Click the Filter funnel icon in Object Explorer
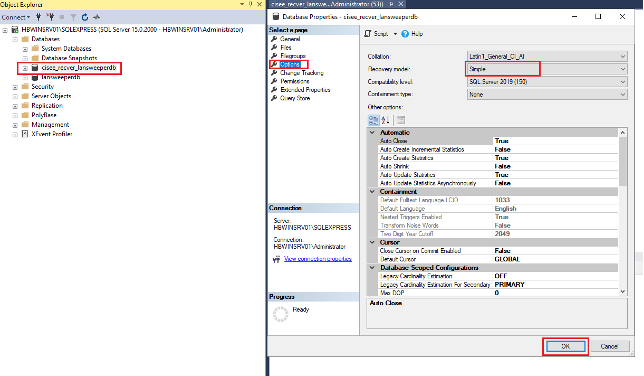Viewport: 644px width, 376px height. pos(73,17)
